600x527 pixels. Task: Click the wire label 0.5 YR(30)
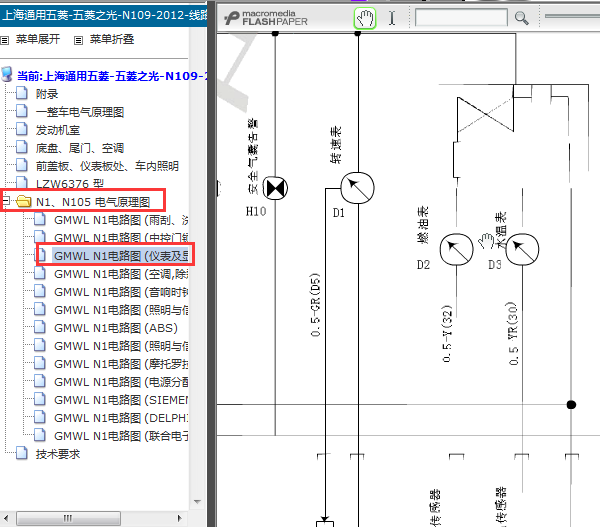pyautogui.click(x=513, y=333)
